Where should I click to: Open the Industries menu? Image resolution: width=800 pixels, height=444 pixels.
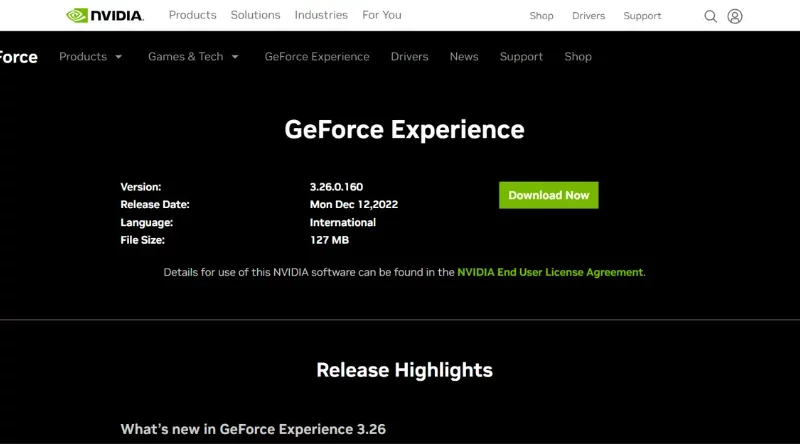[x=321, y=15]
